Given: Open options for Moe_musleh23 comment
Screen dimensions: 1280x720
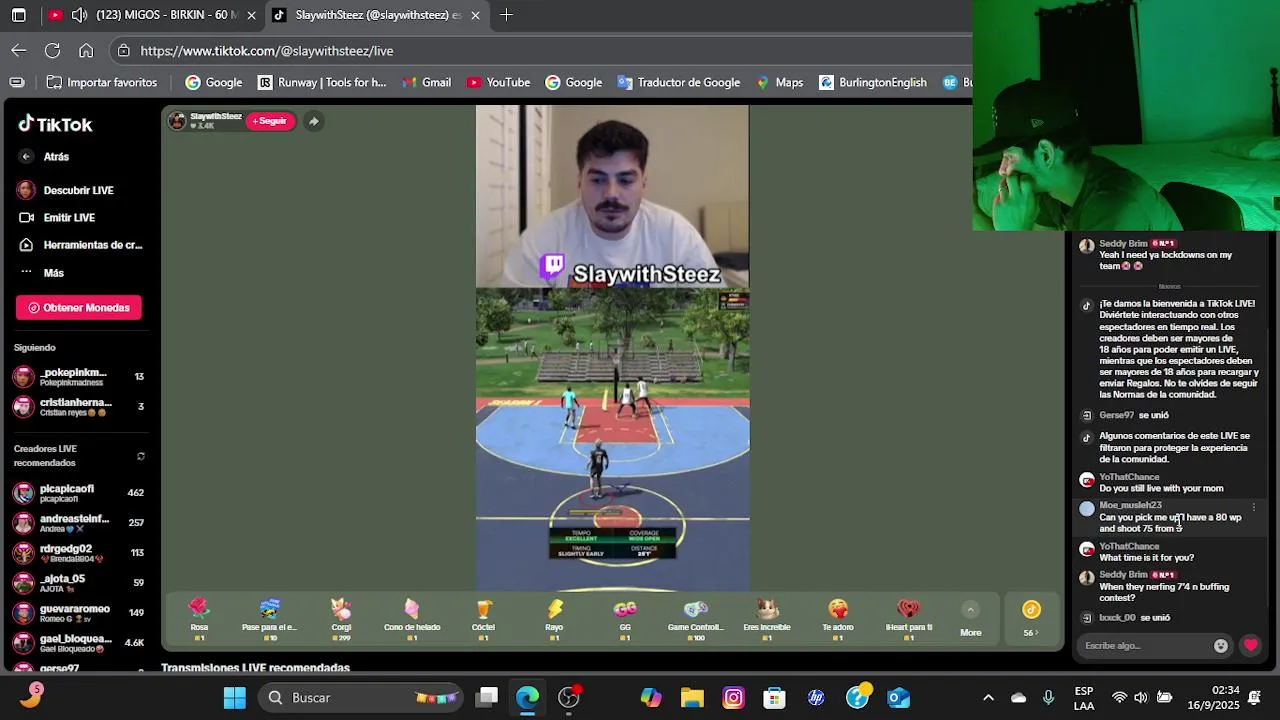Looking at the screenshot, I should click(1253, 507).
